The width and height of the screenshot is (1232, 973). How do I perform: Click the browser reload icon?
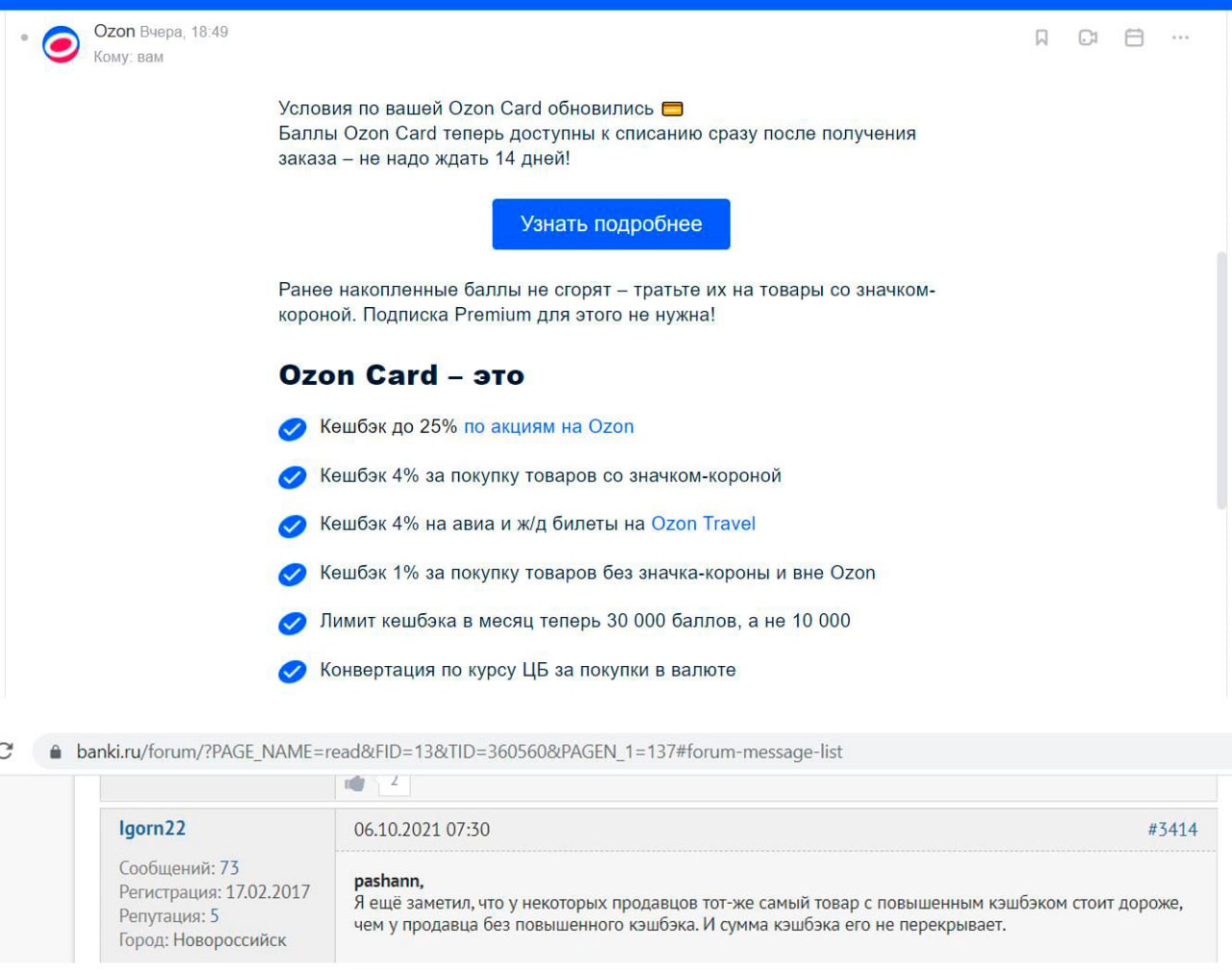[x=6, y=751]
